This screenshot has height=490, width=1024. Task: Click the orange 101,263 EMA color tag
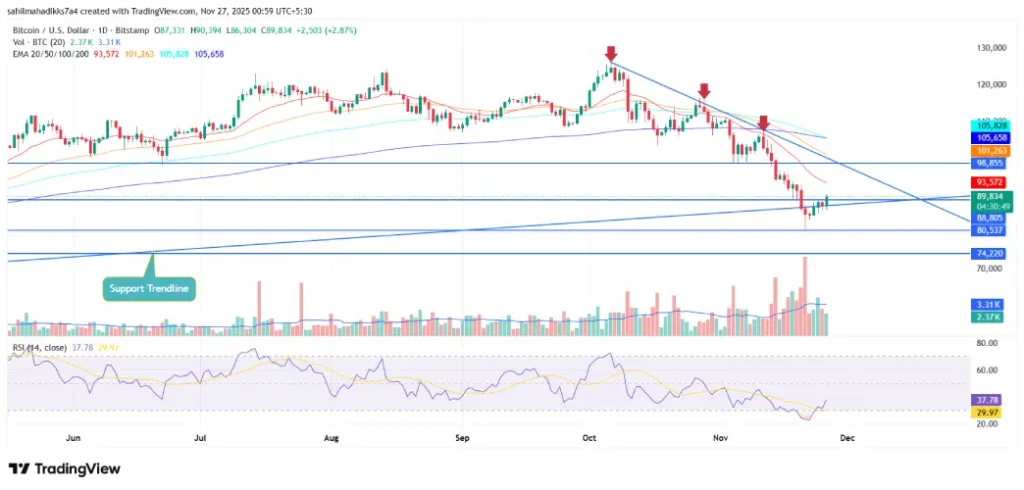[988, 150]
